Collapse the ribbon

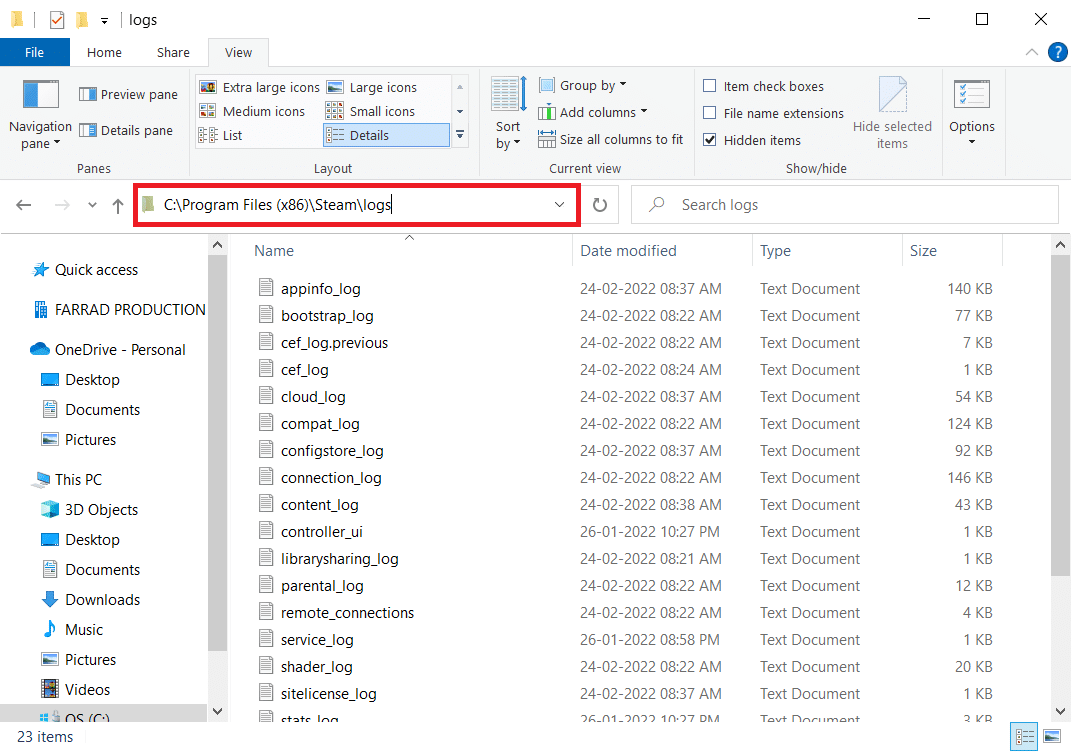(x=1032, y=53)
